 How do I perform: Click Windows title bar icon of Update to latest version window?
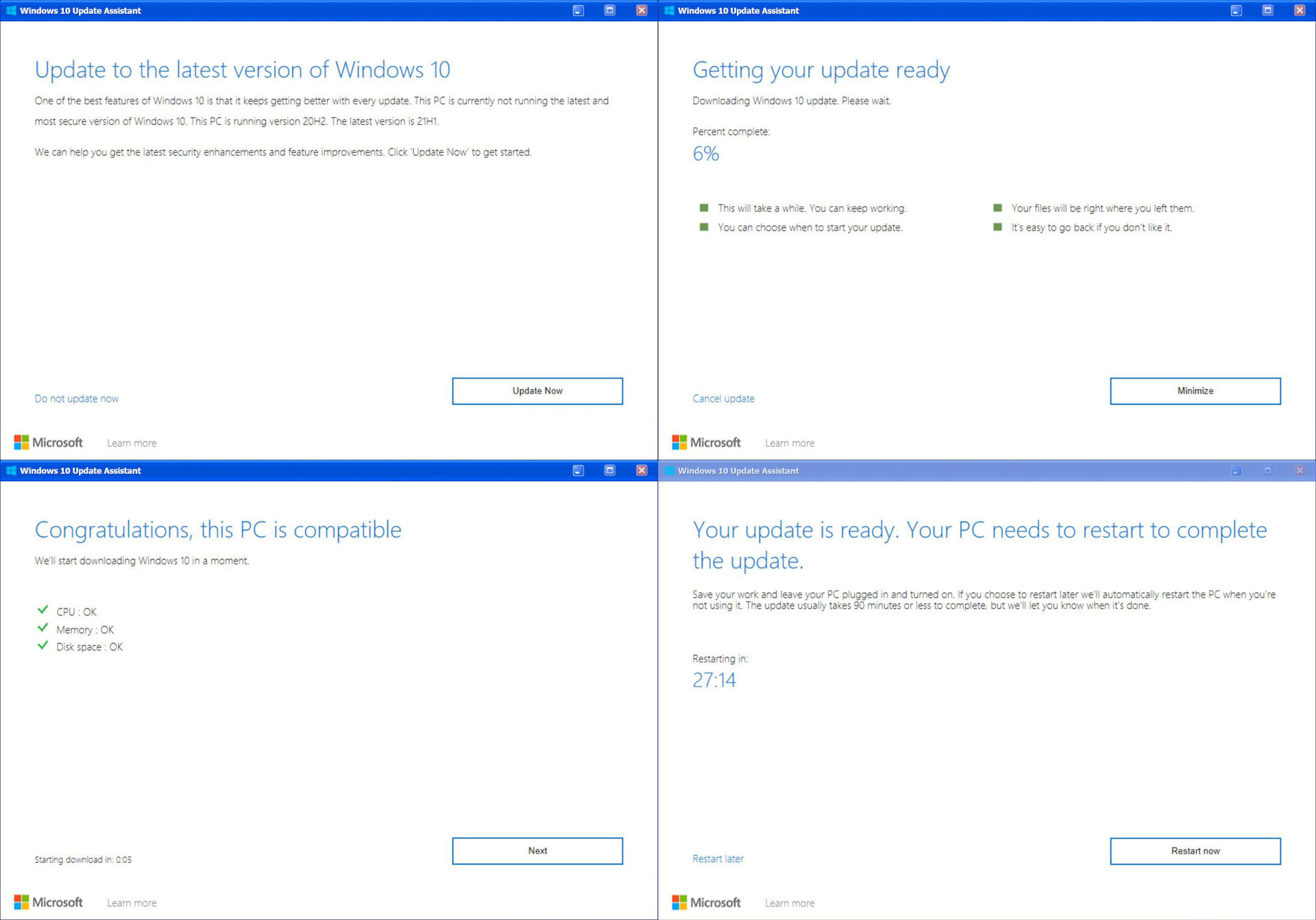click(x=11, y=10)
